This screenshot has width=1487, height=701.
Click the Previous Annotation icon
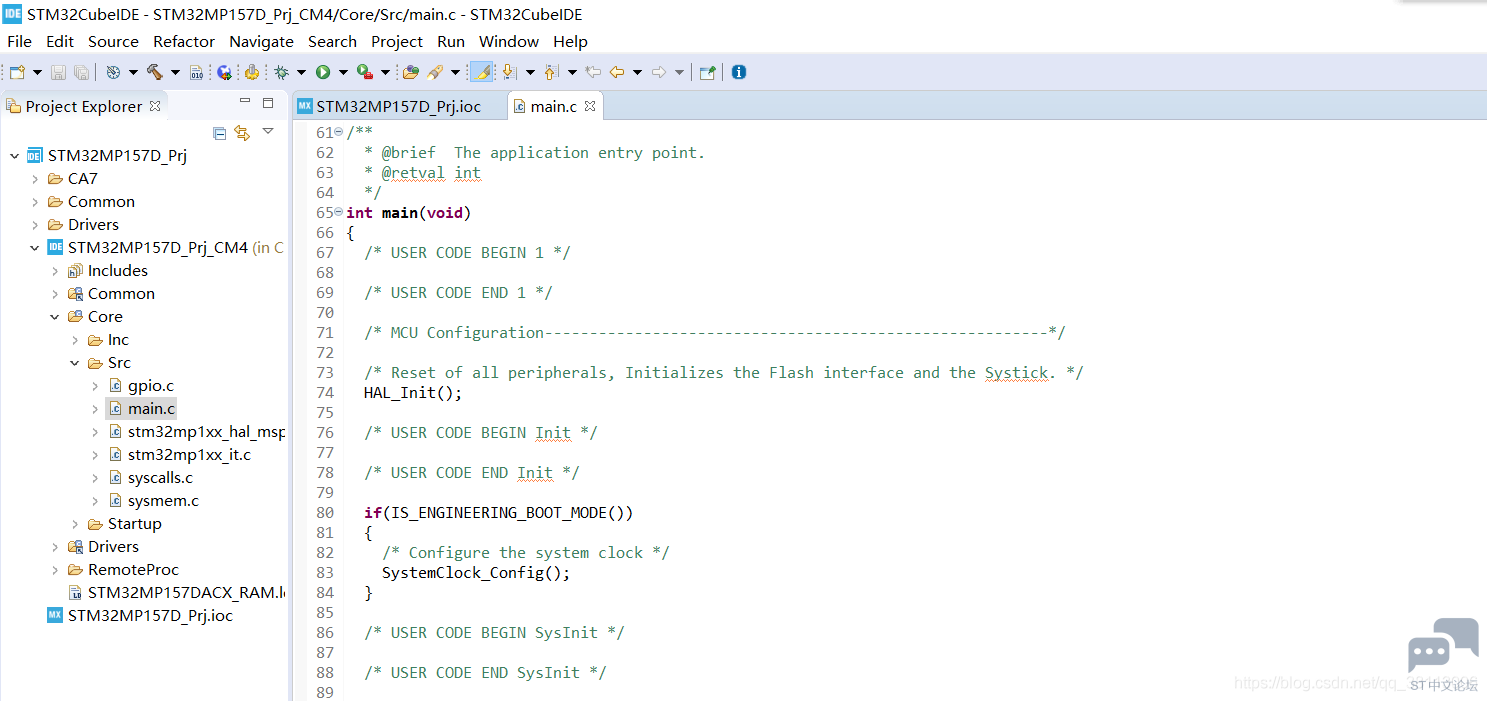[551, 72]
